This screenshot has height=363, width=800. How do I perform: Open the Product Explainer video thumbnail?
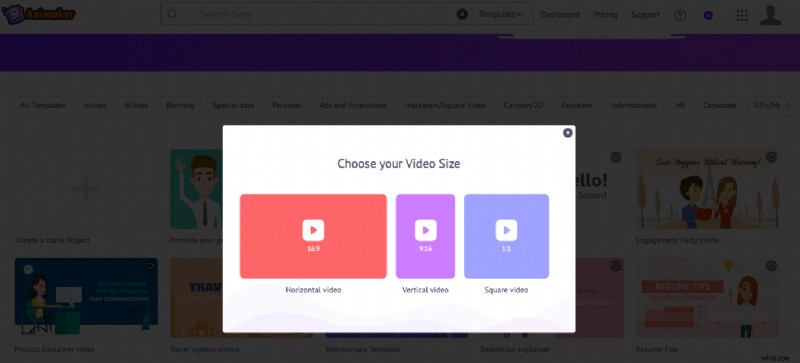[x=86, y=298]
